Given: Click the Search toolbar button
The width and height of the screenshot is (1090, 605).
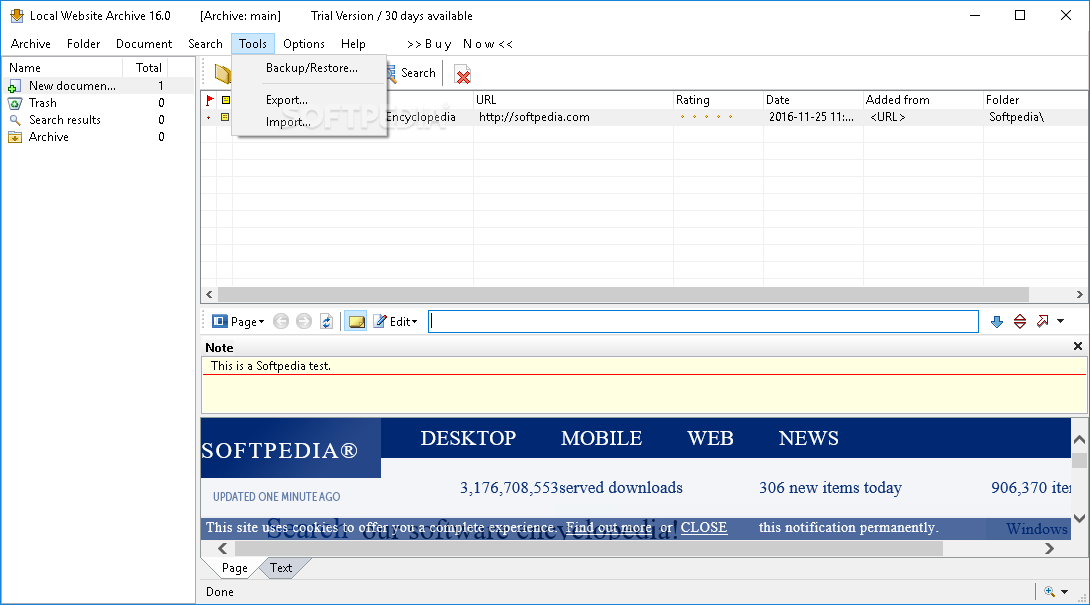Looking at the screenshot, I should tap(412, 73).
